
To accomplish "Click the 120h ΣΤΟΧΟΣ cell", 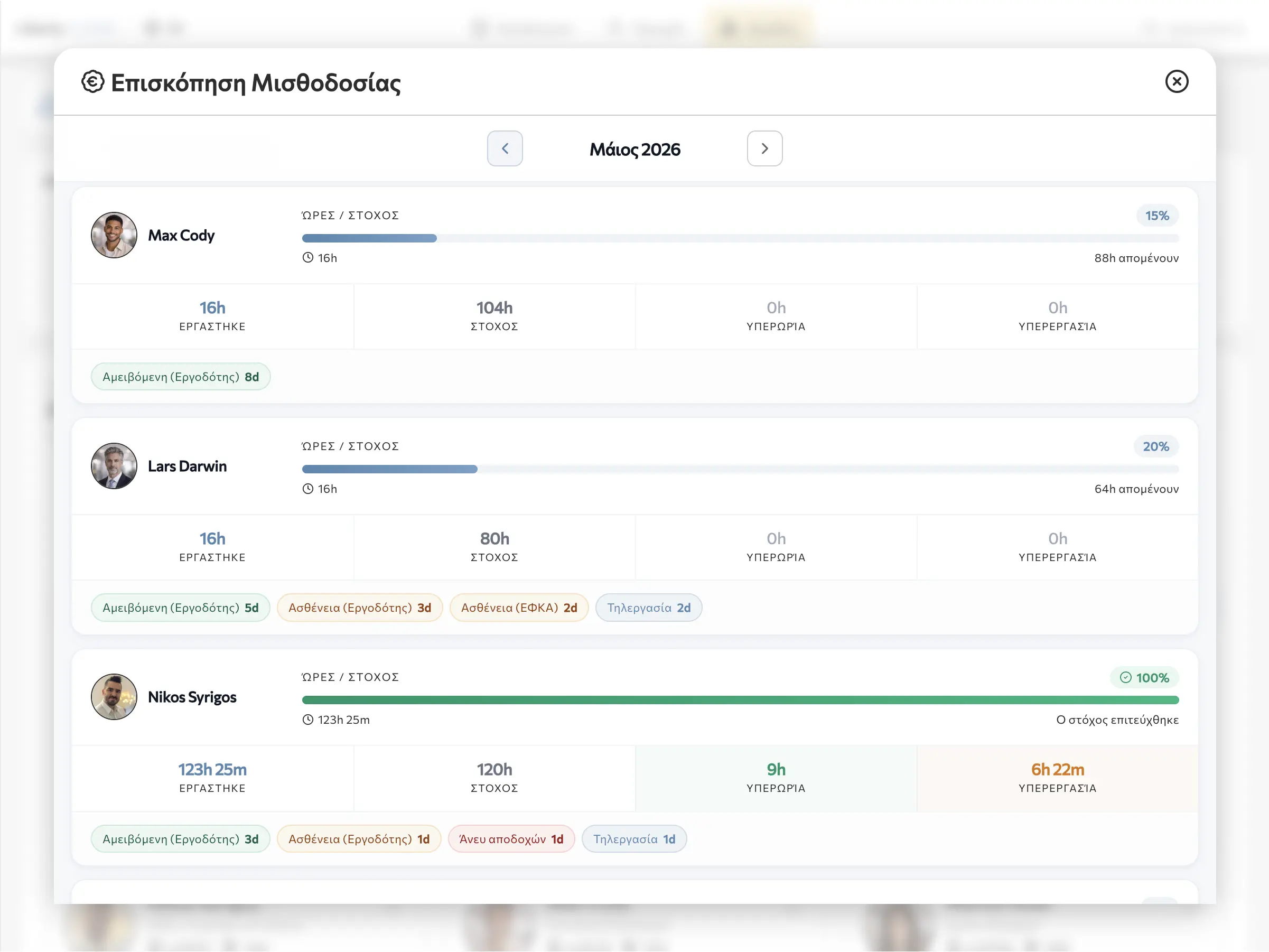I will [x=494, y=778].
